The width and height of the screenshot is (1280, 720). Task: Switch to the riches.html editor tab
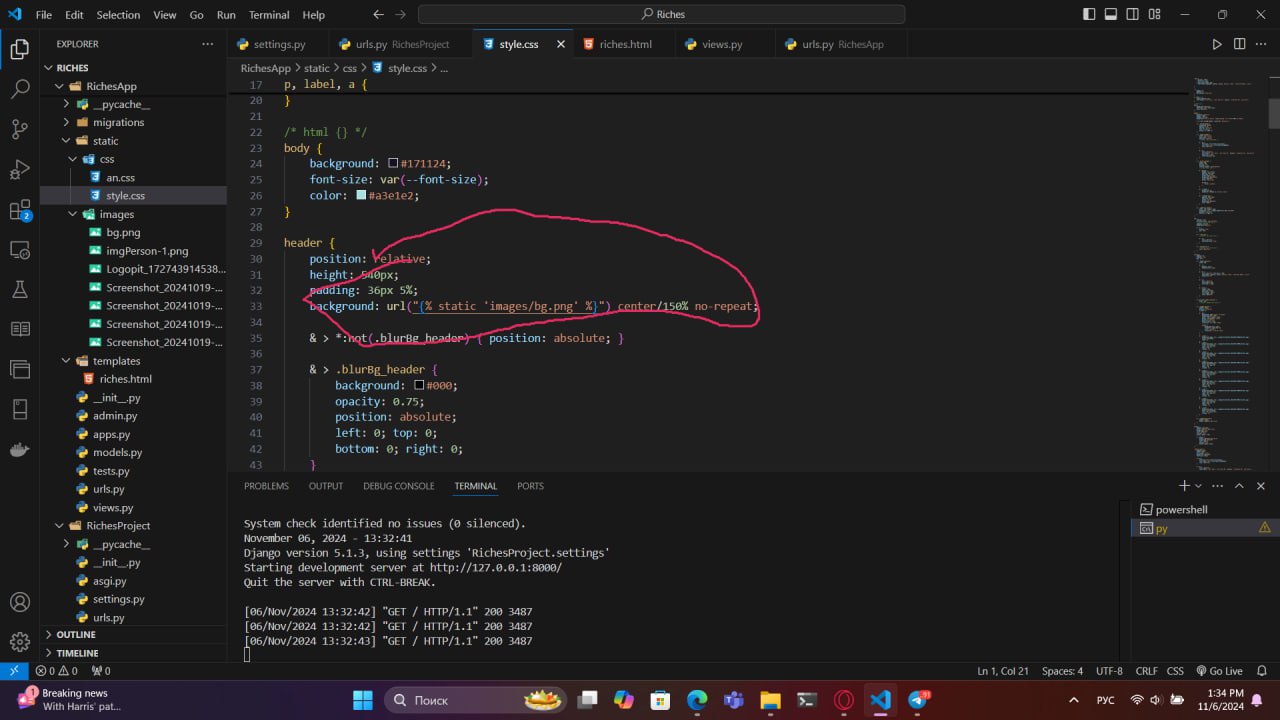[625, 44]
